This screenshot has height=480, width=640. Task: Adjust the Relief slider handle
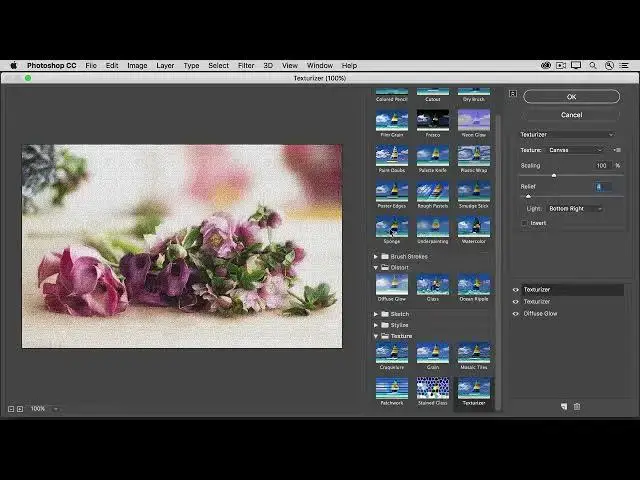click(528, 196)
